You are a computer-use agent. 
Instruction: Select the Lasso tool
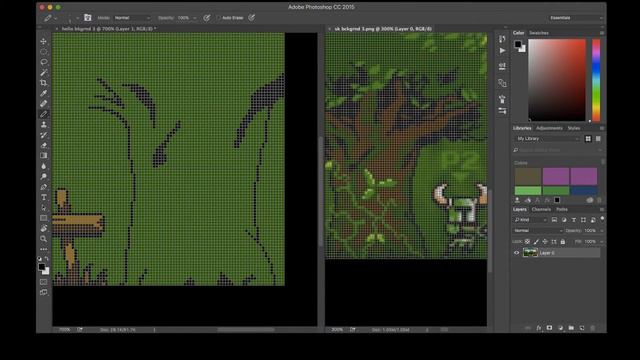point(44,62)
